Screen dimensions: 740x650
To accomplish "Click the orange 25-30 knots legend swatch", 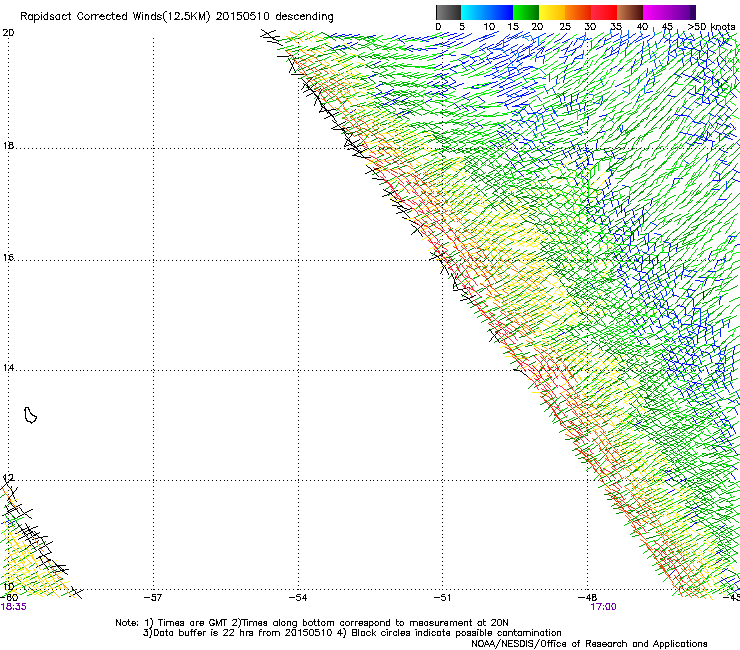I will click(578, 12).
